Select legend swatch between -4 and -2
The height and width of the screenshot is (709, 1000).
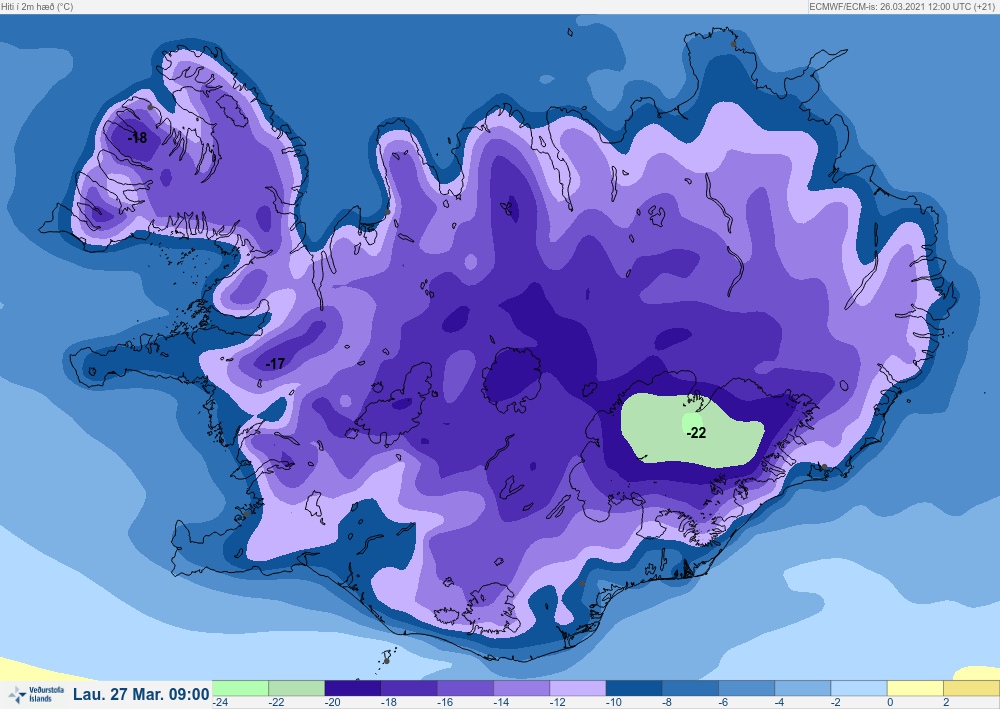(802, 688)
